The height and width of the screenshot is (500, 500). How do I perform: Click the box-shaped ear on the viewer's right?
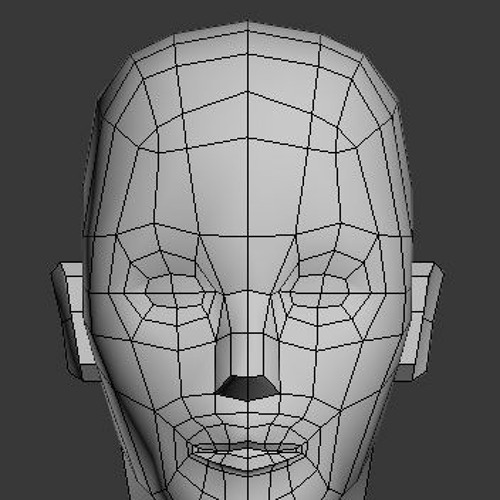pos(422,320)
